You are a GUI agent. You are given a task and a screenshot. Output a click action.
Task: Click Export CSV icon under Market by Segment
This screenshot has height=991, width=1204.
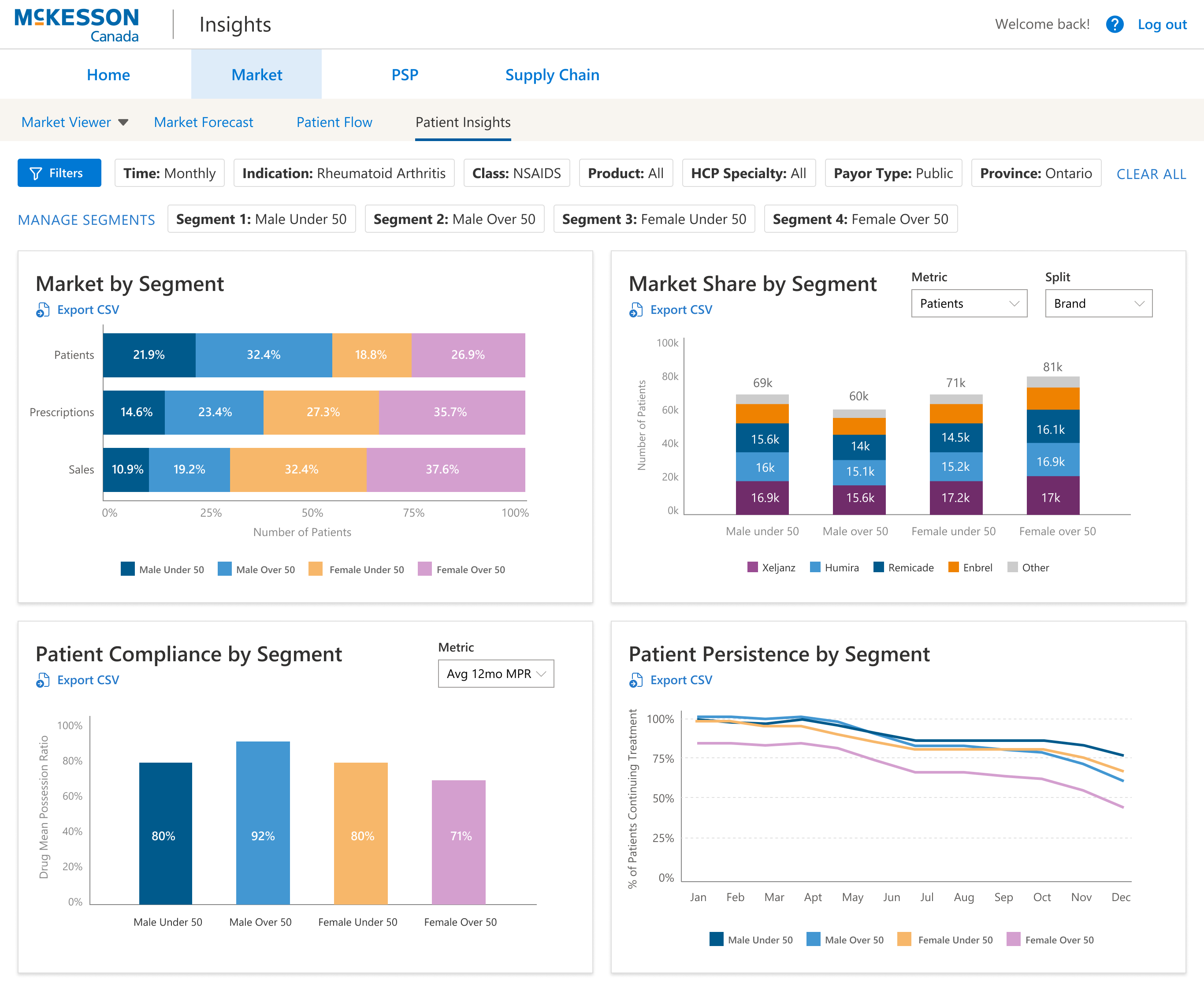(42, 309)
